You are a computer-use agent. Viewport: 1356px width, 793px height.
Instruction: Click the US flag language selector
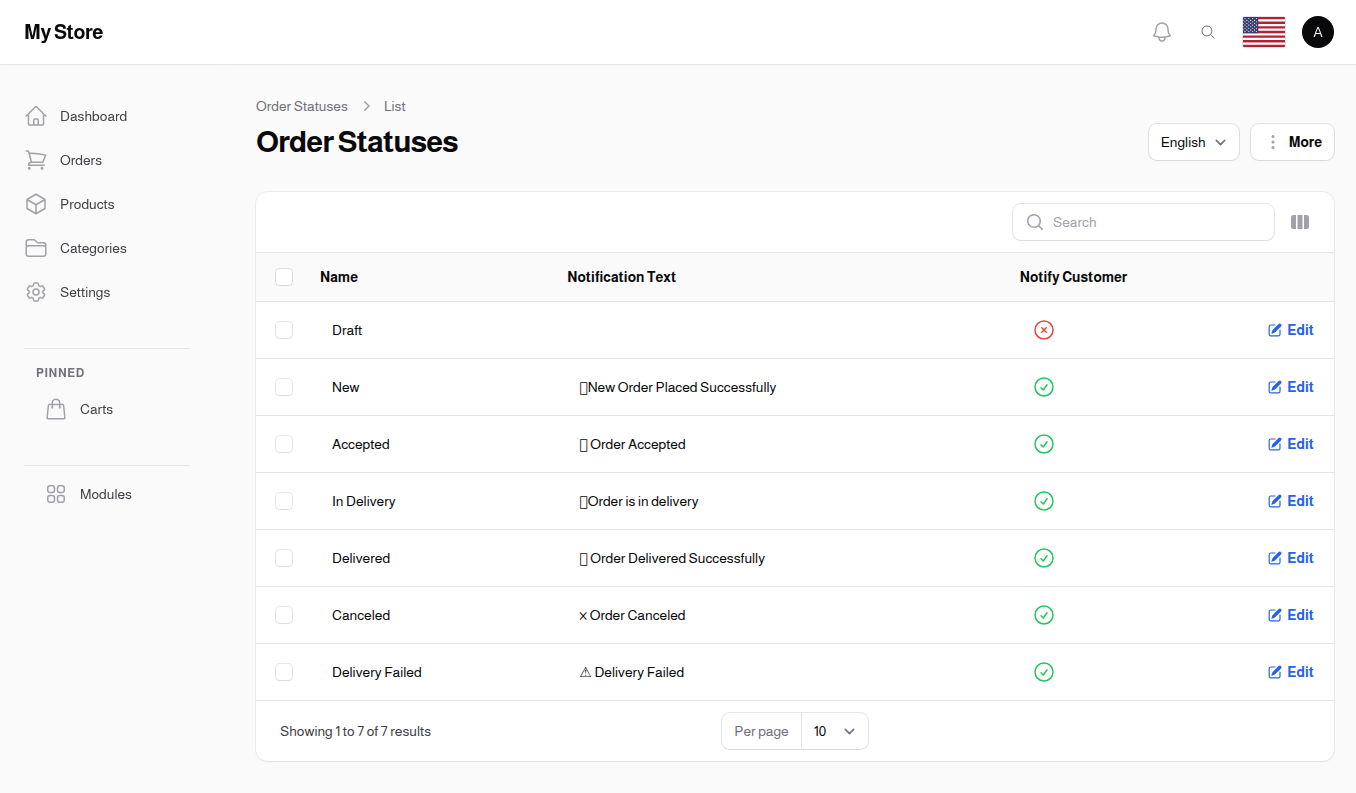click(x=1263, y=31)
